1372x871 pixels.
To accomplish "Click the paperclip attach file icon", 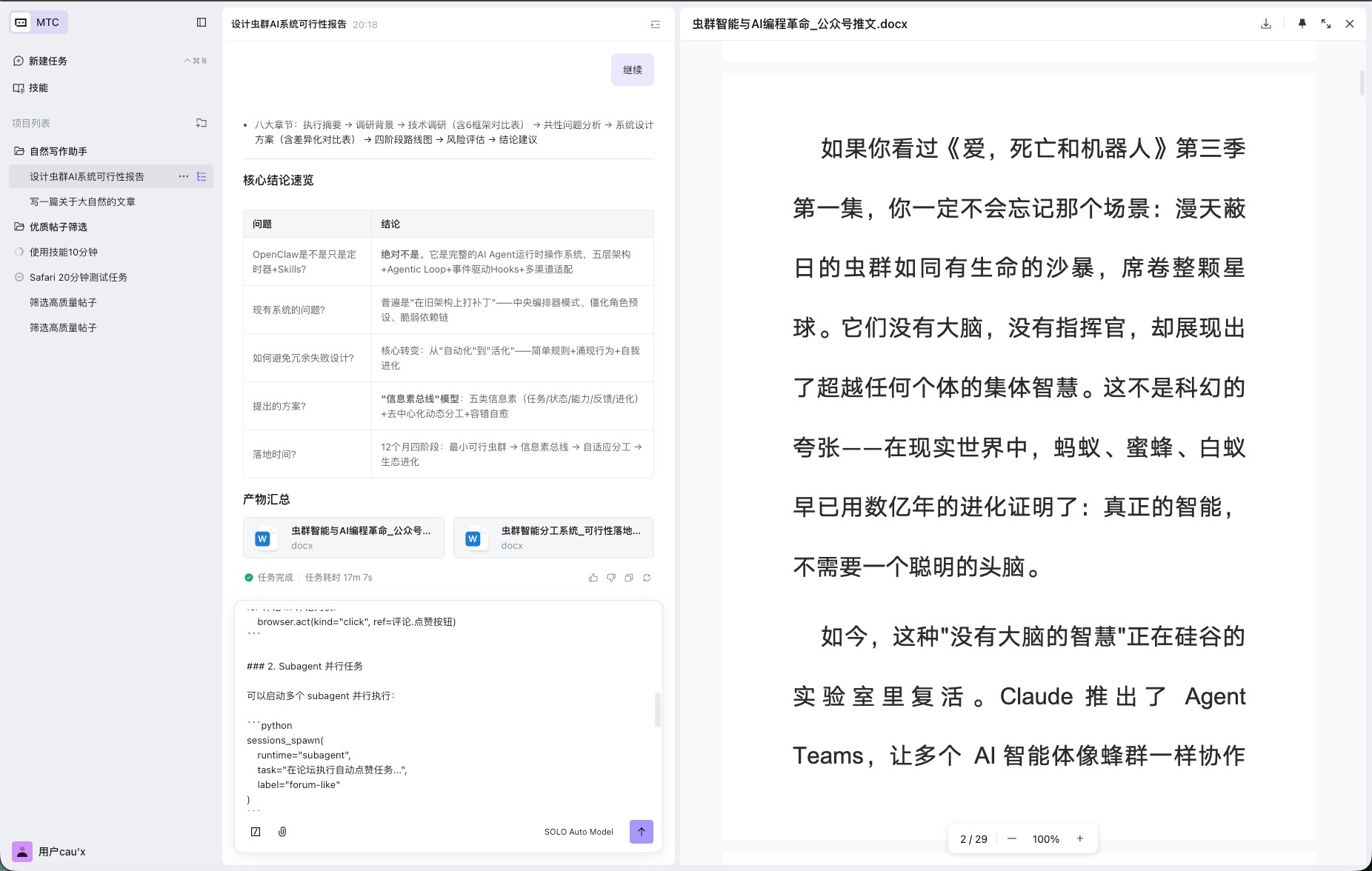I will (x=282, y=832).
